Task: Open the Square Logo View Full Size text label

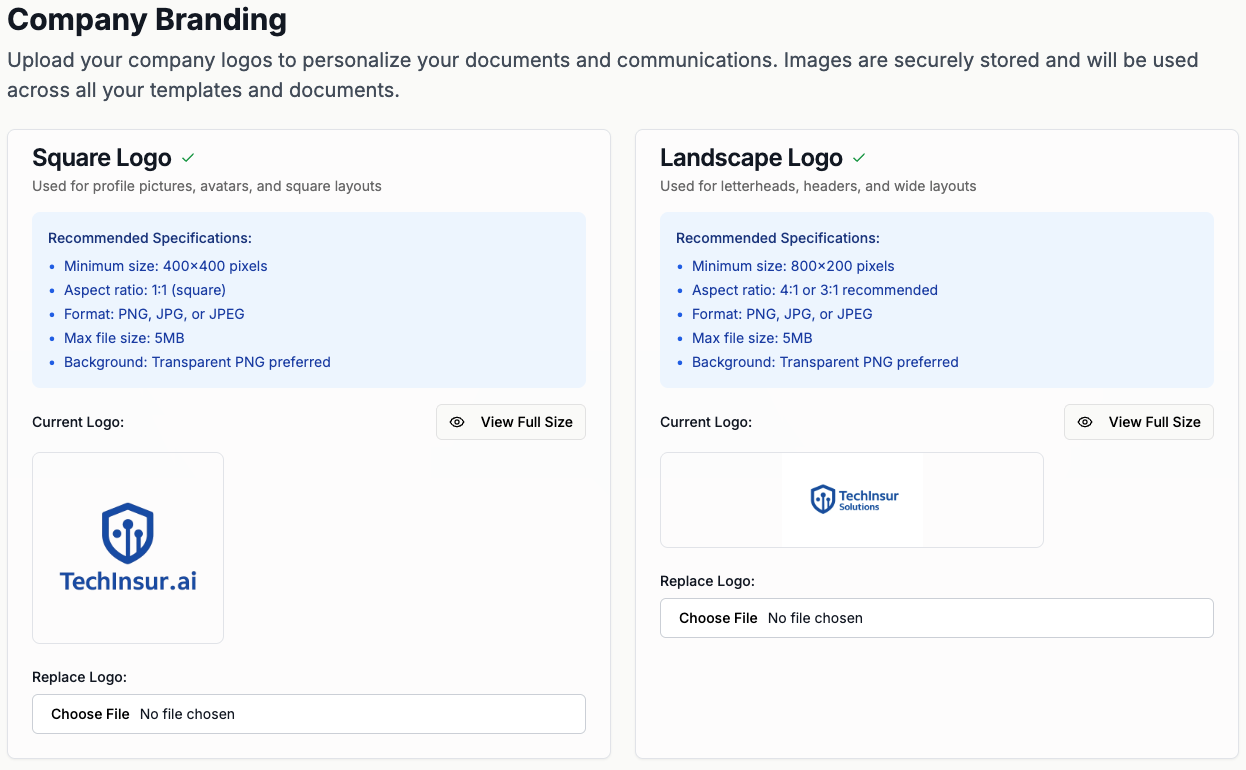Action: (x=527, y=422)
